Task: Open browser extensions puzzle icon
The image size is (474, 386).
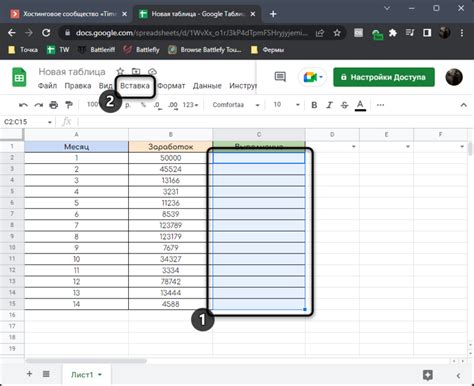Action: tap(393, 33)
